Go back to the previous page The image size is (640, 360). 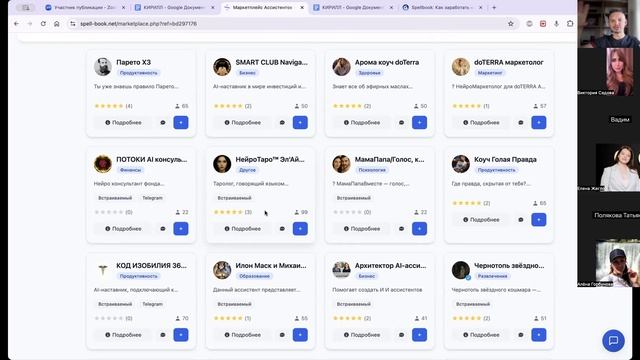pos(16,24)
